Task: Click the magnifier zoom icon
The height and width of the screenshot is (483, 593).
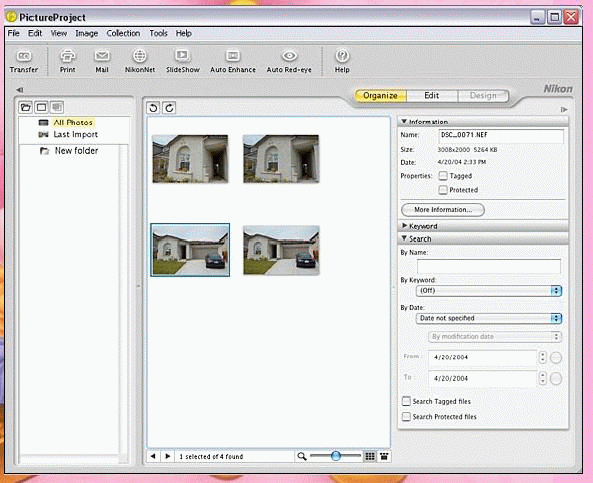Action: click(301, 457)
